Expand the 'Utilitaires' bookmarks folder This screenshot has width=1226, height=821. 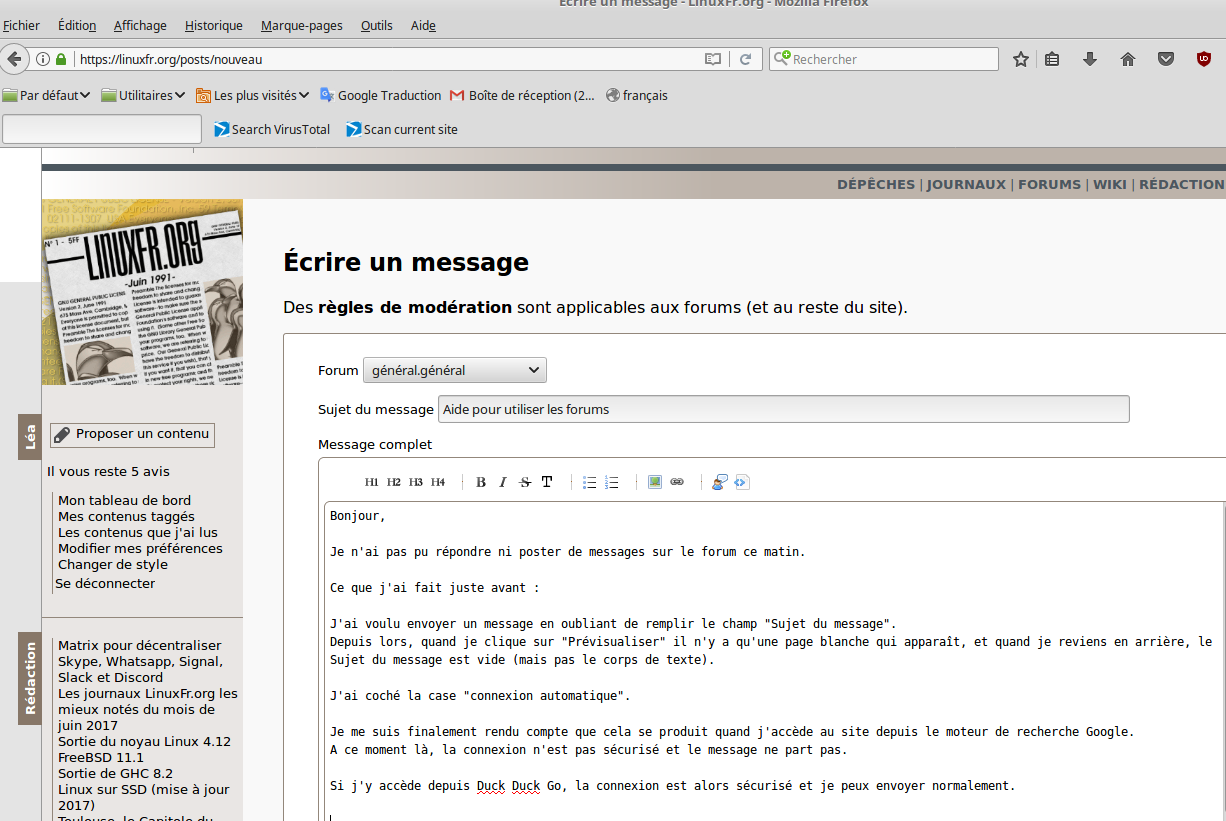pos(143,95)
